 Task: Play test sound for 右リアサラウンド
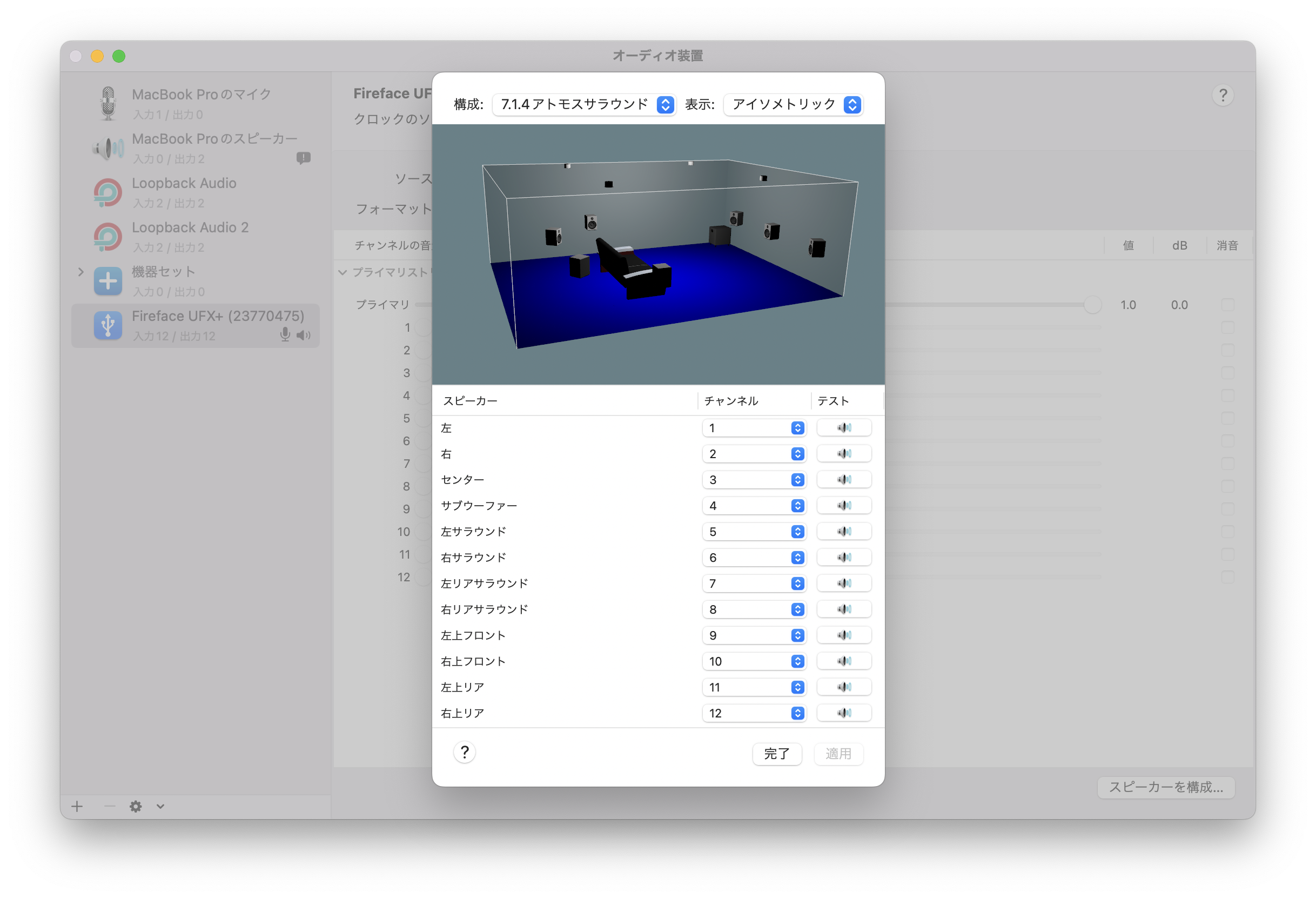(843, 609)
